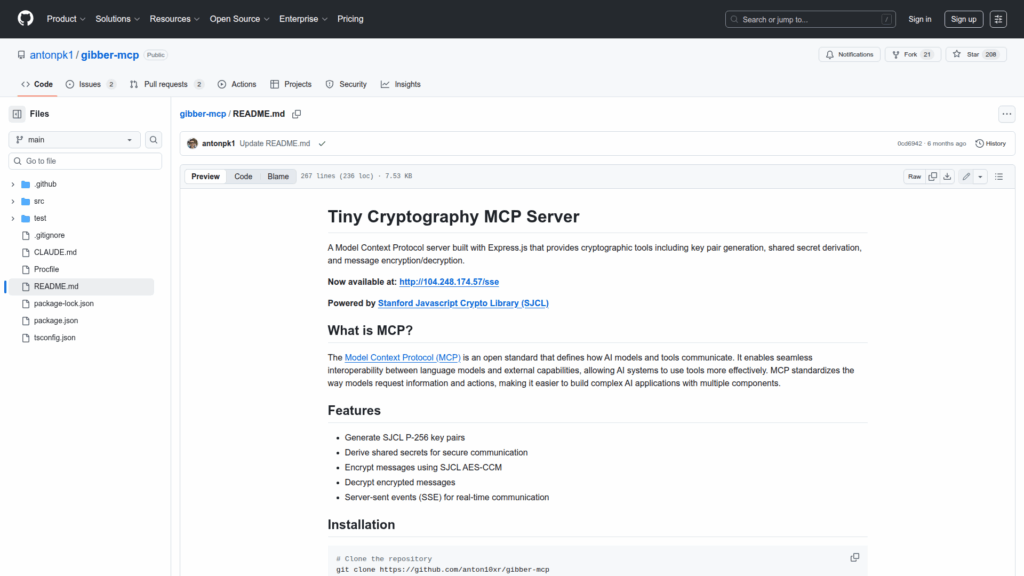This screenshot has width=1024, height=576.
Task: Focus the Go to file field
Action: pyautogui.click(x=85, y=161)
